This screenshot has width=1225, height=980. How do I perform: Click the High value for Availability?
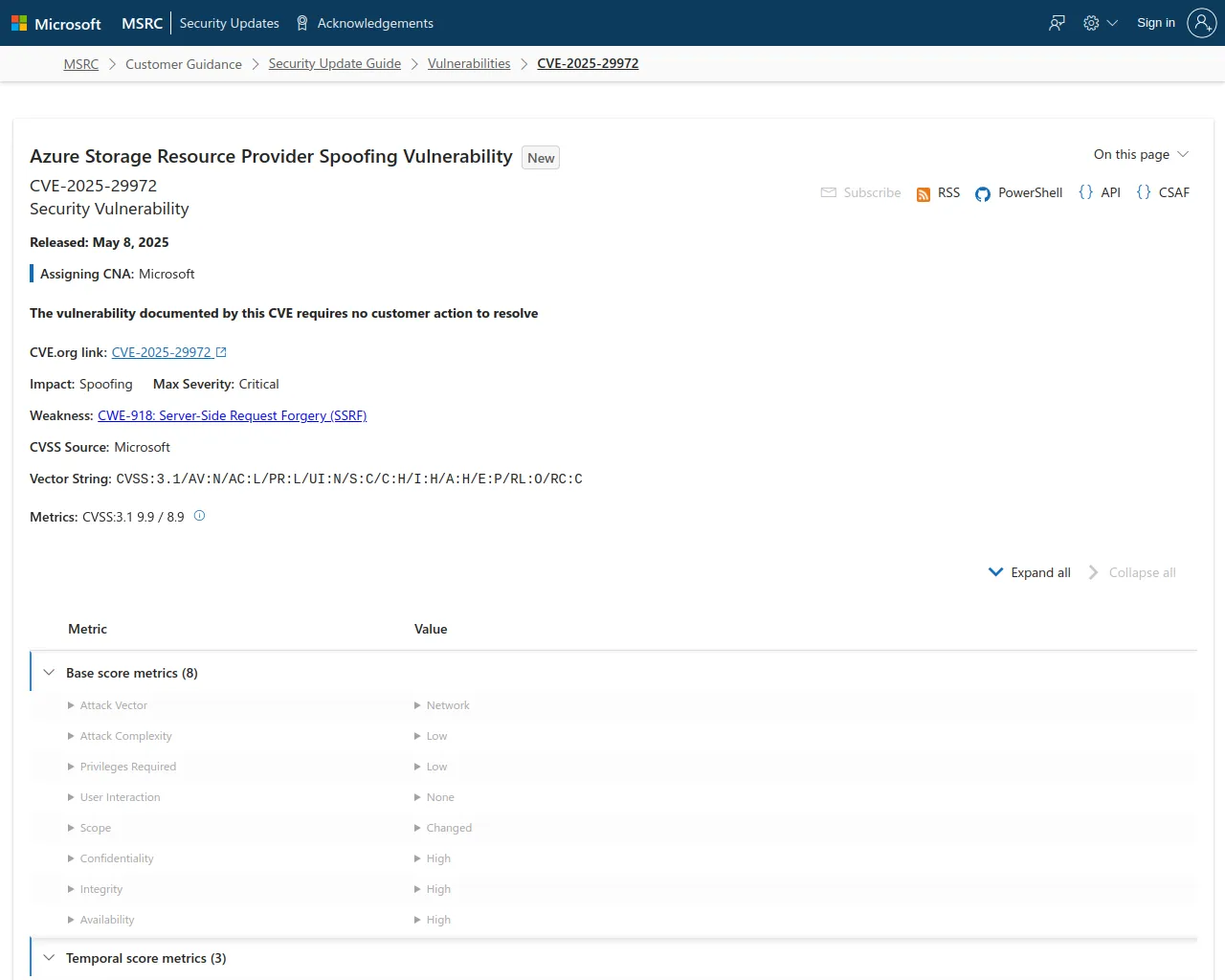coord(438,920)
